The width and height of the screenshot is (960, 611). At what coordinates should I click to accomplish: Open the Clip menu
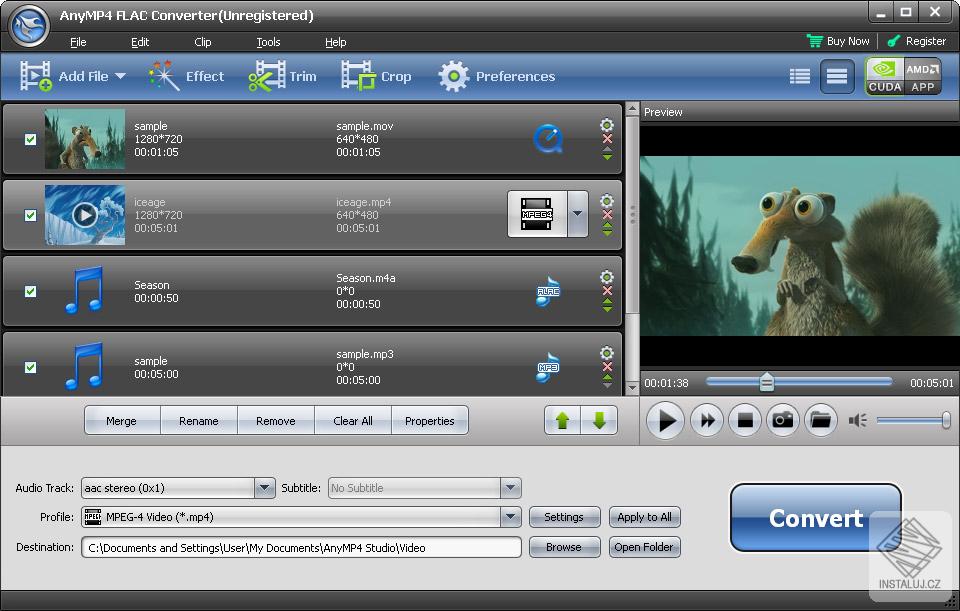[202, 42]
